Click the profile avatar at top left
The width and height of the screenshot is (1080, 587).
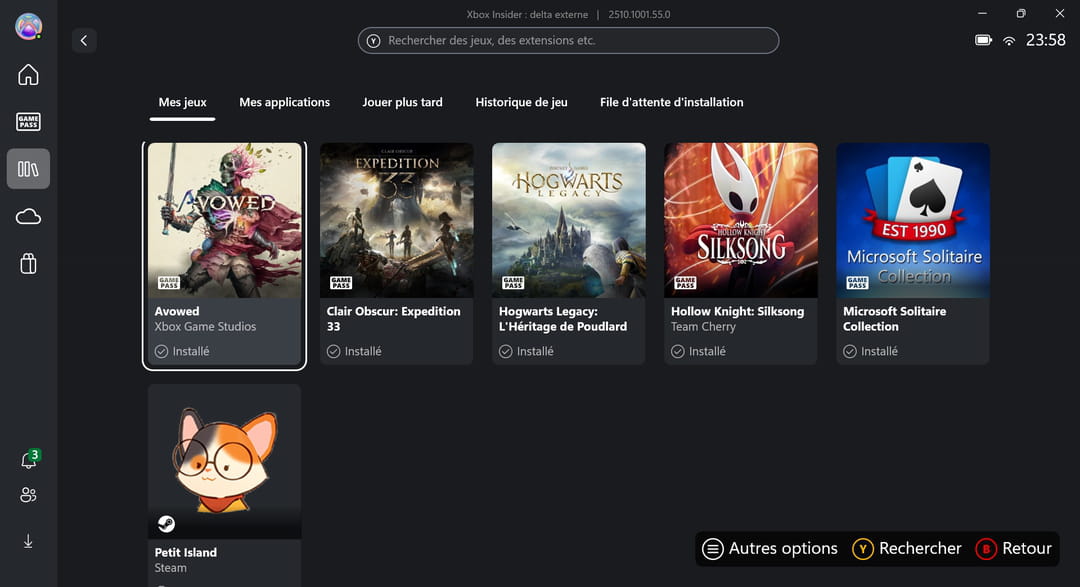(x=28, y=27)
